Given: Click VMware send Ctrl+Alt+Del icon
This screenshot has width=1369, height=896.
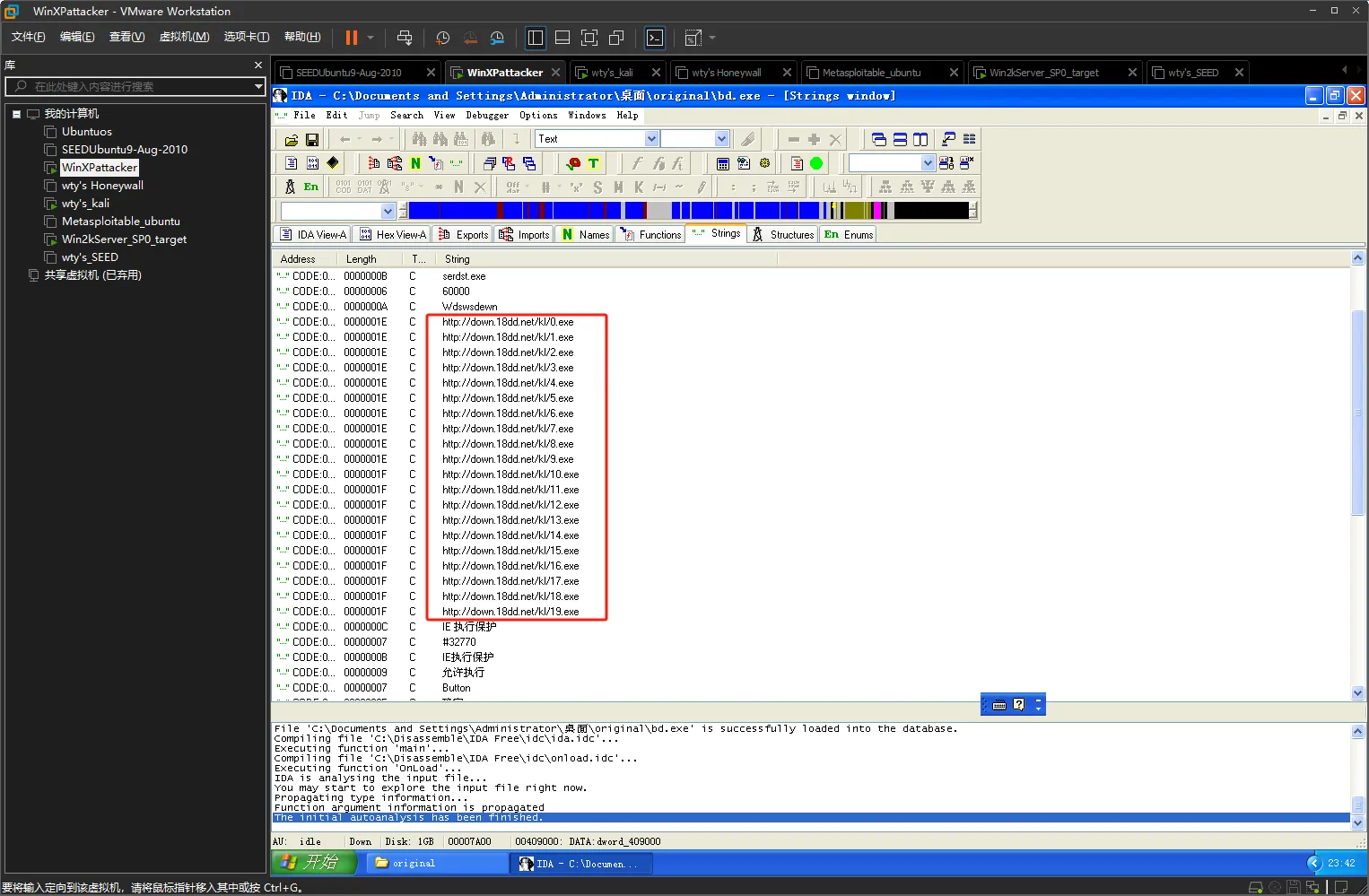Looking at the screenshot, I should [405, 38].
